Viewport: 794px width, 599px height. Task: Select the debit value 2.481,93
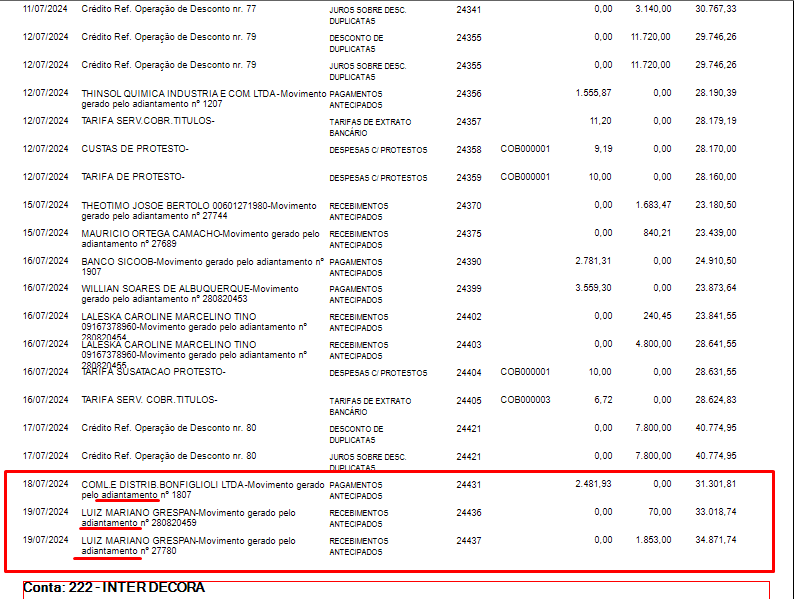click(593, 484)
